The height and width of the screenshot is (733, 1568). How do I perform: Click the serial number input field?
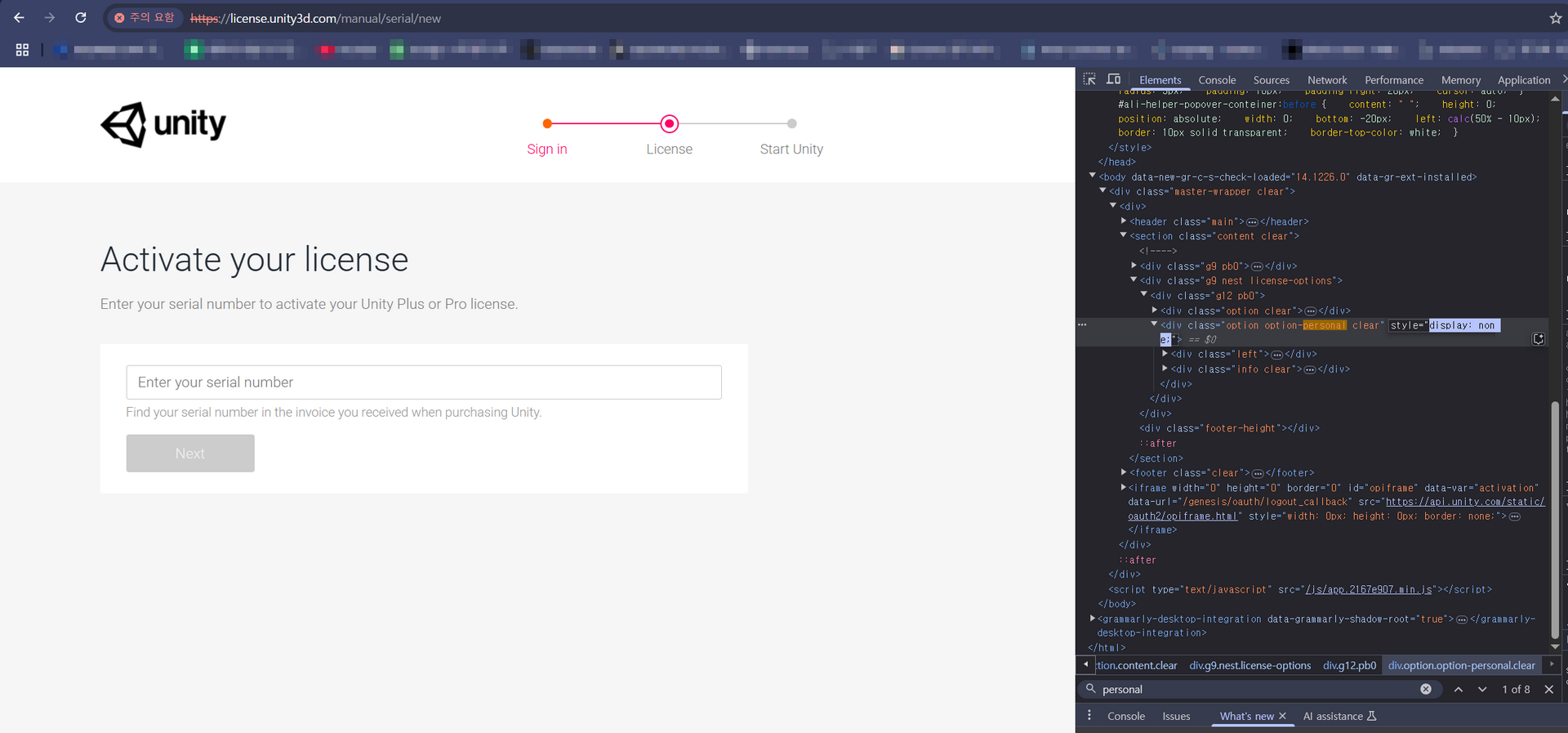(424, 382)
